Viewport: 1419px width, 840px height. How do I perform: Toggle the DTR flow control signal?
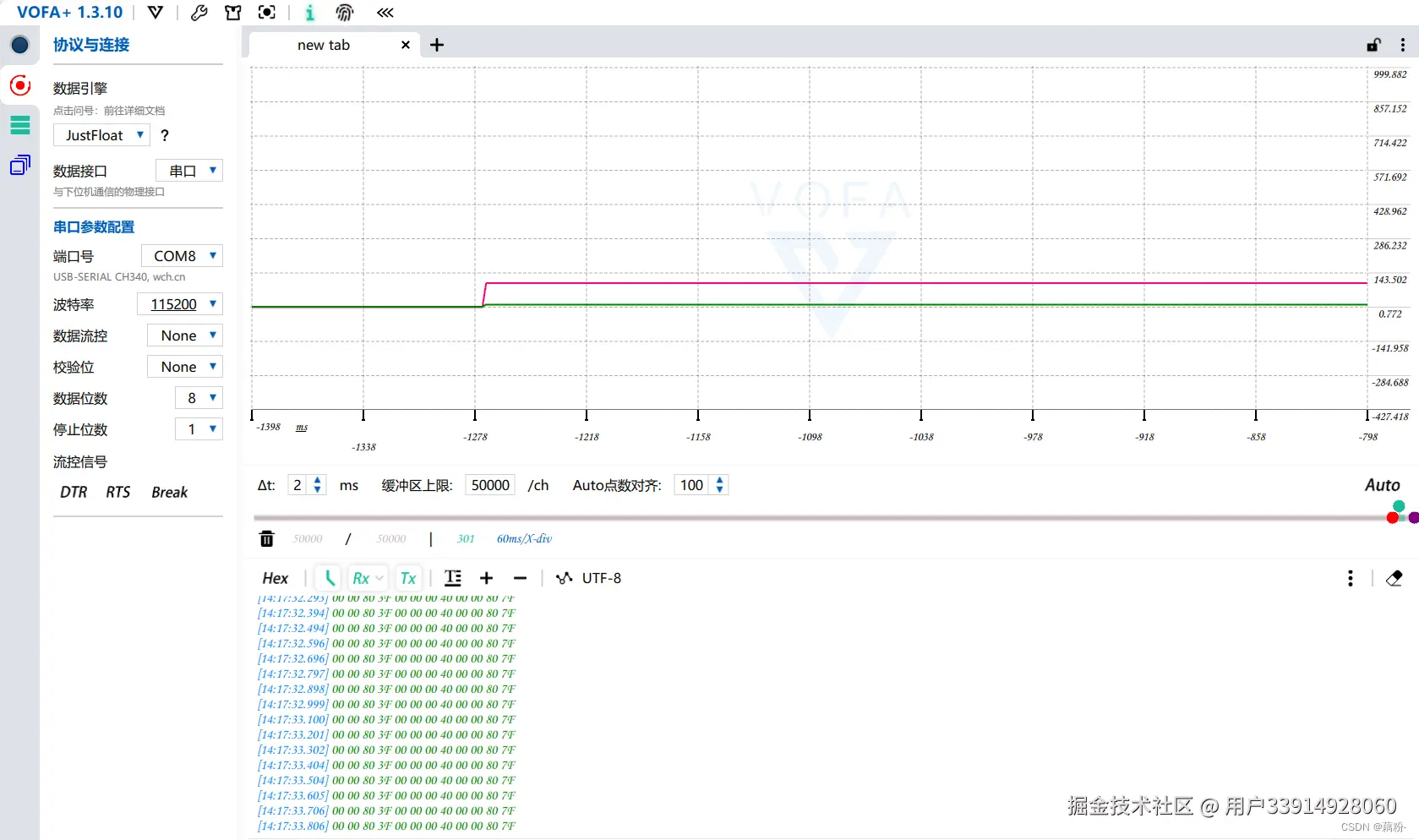point(74,492)
